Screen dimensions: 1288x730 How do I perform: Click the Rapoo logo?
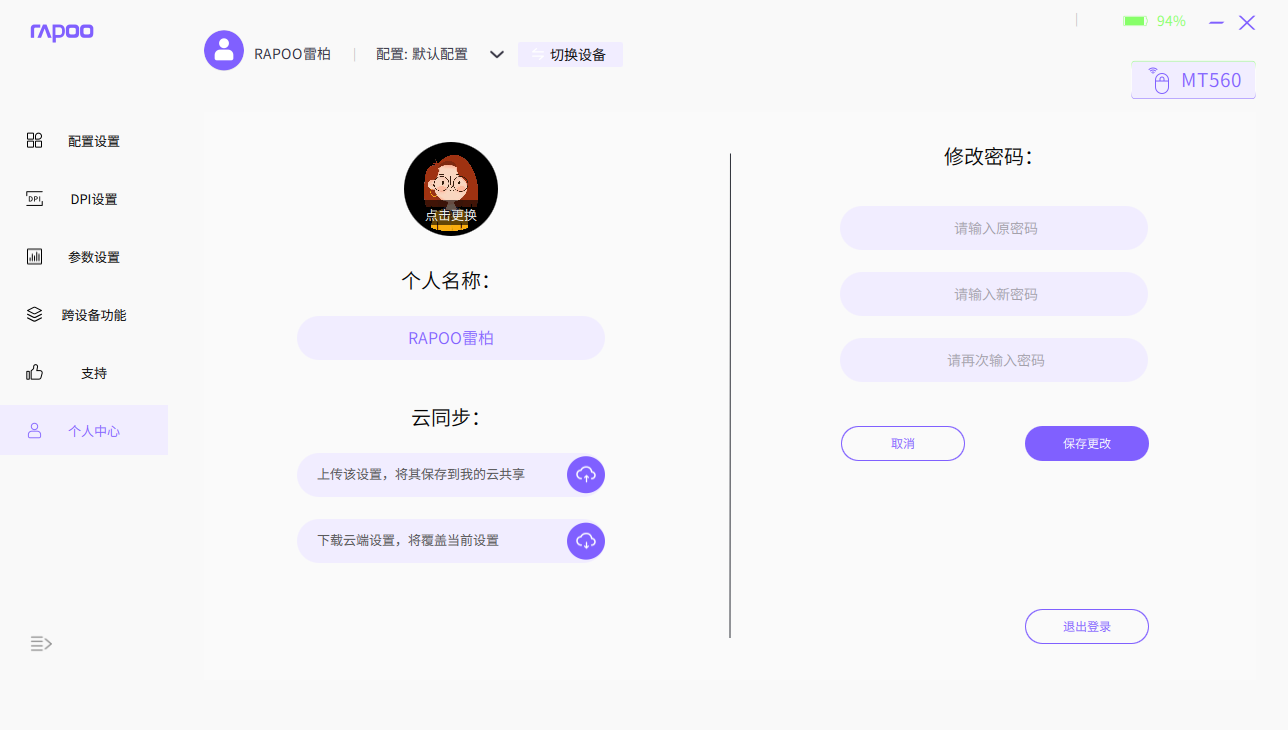pos(62,32)
